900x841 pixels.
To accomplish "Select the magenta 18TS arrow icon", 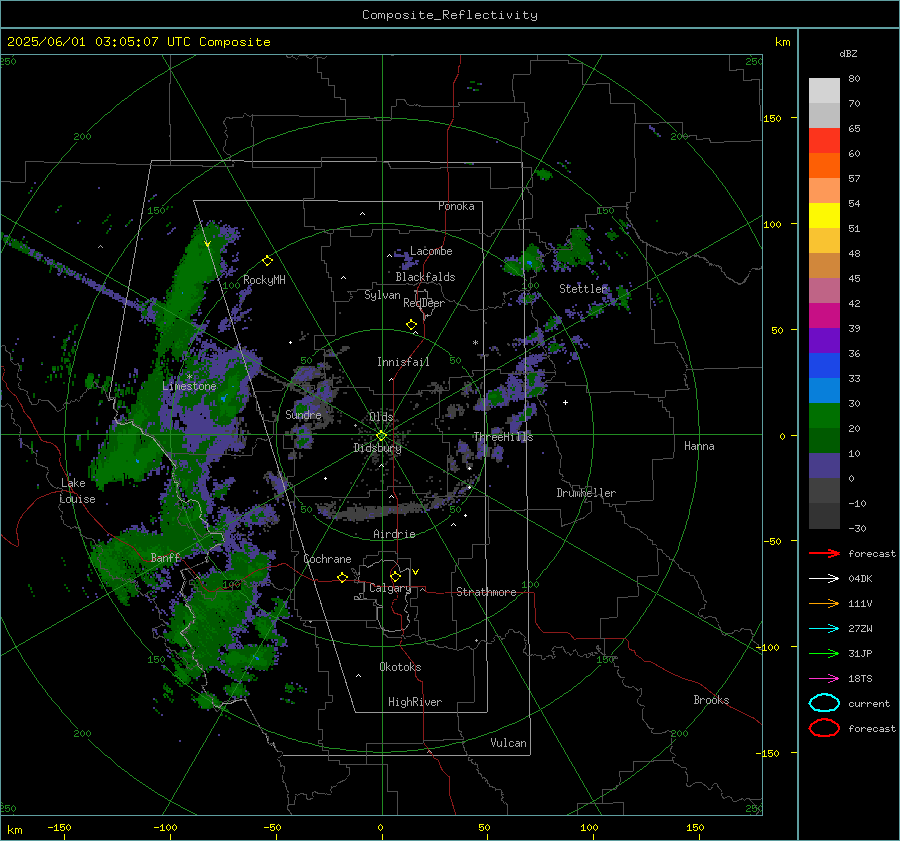I will pyautogui.click(x=824, y=679).
